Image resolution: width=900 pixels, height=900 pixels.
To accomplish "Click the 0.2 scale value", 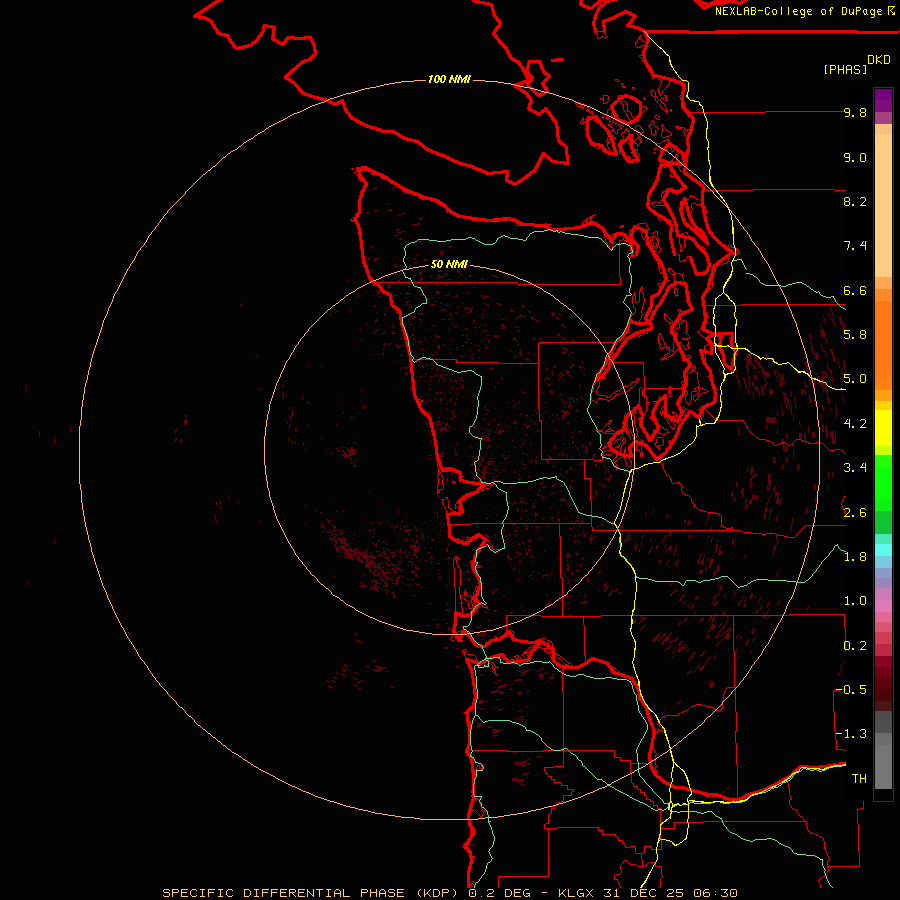I will (x=855, y=646).
